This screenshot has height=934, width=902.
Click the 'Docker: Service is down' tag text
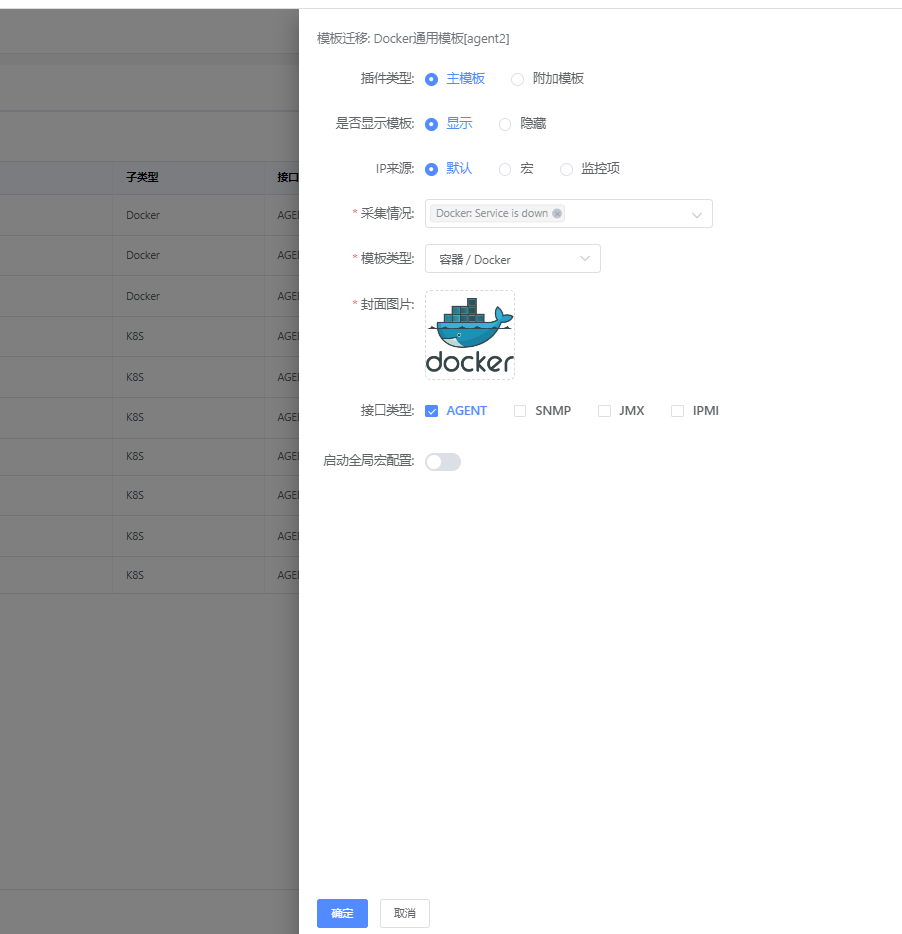(492, 213)
